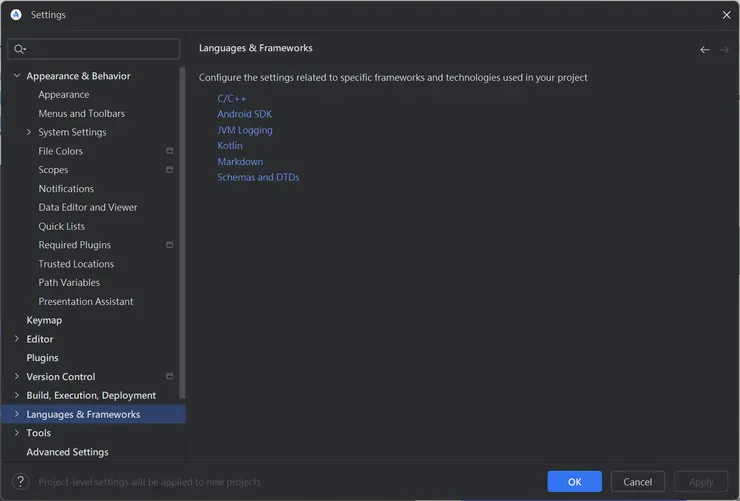The width and height of the screenshot is (740, 501).
Task: Click the back navigation arrow icon
Action: 705,49
